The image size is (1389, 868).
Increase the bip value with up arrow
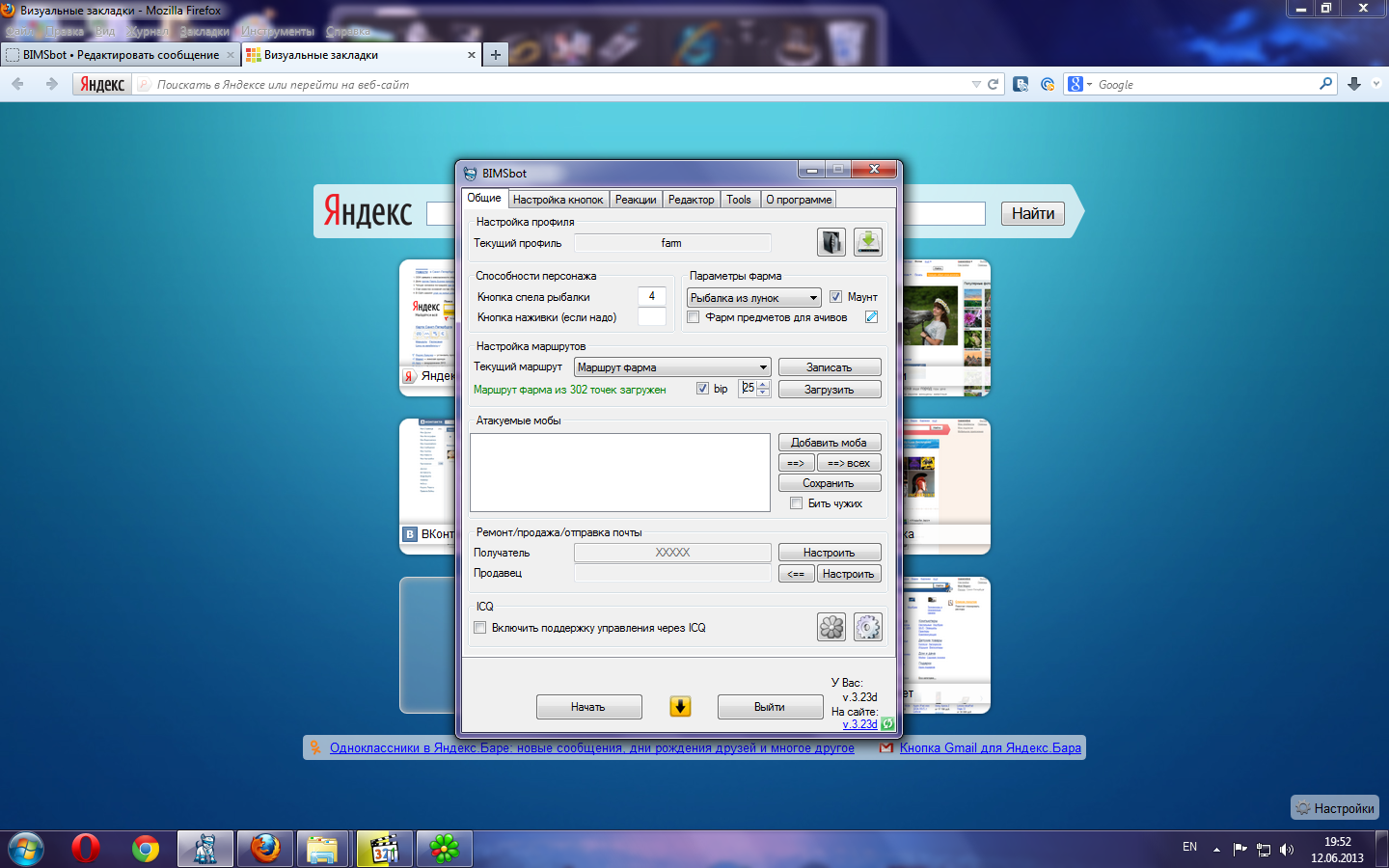(x=764, y=384)
